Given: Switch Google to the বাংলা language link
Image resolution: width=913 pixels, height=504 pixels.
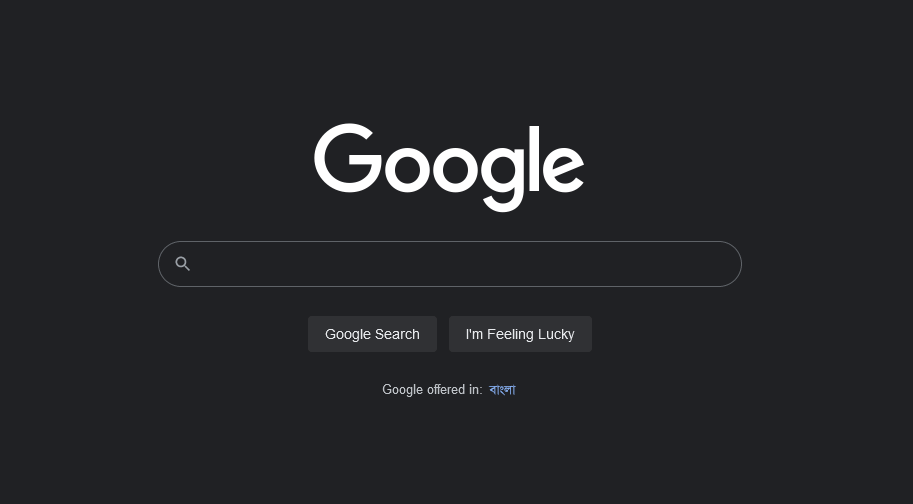Looking at the screenshot, I should (x=502, y=389).
